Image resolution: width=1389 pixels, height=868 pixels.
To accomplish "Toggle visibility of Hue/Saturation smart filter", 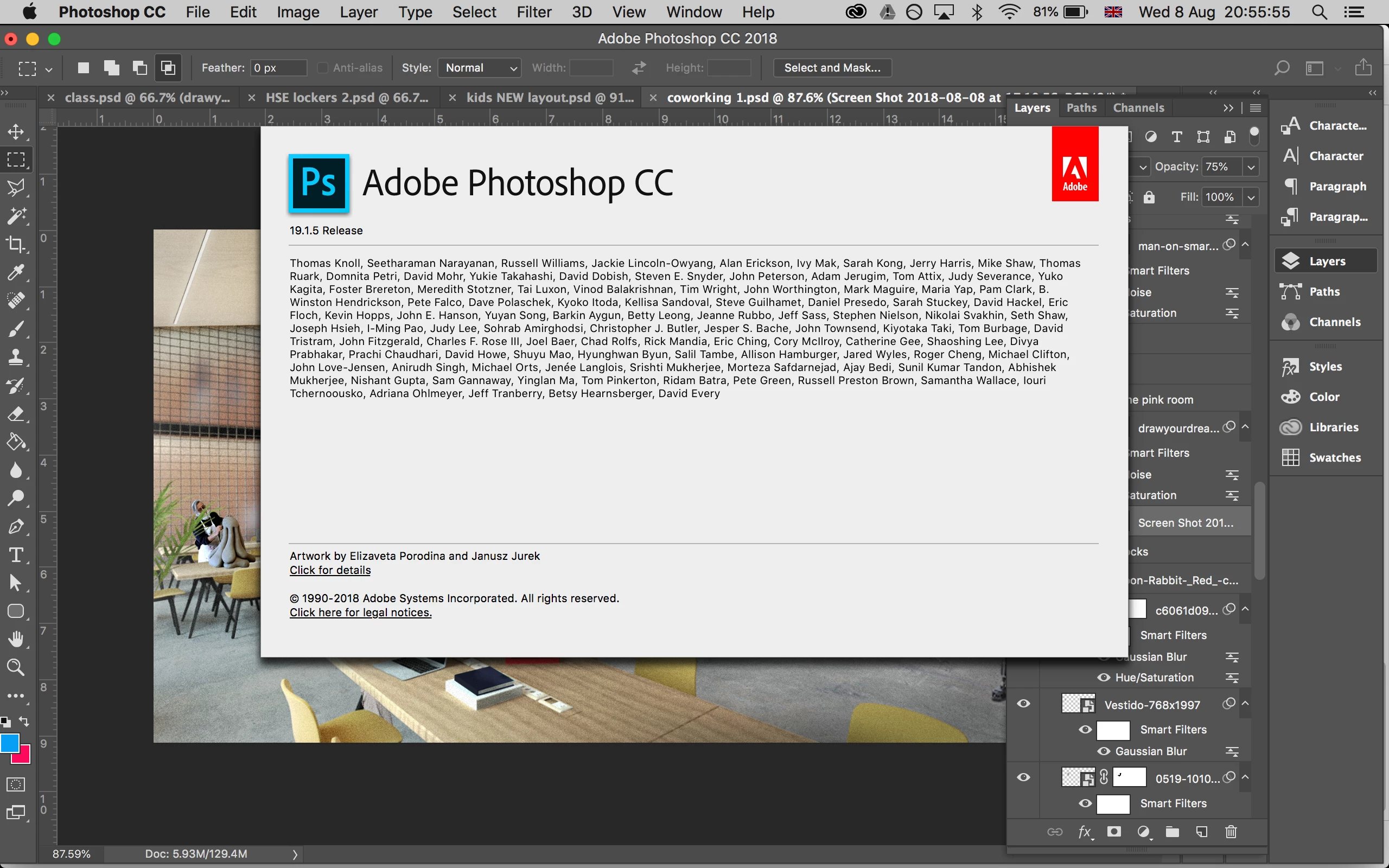I will [1103, 678].
